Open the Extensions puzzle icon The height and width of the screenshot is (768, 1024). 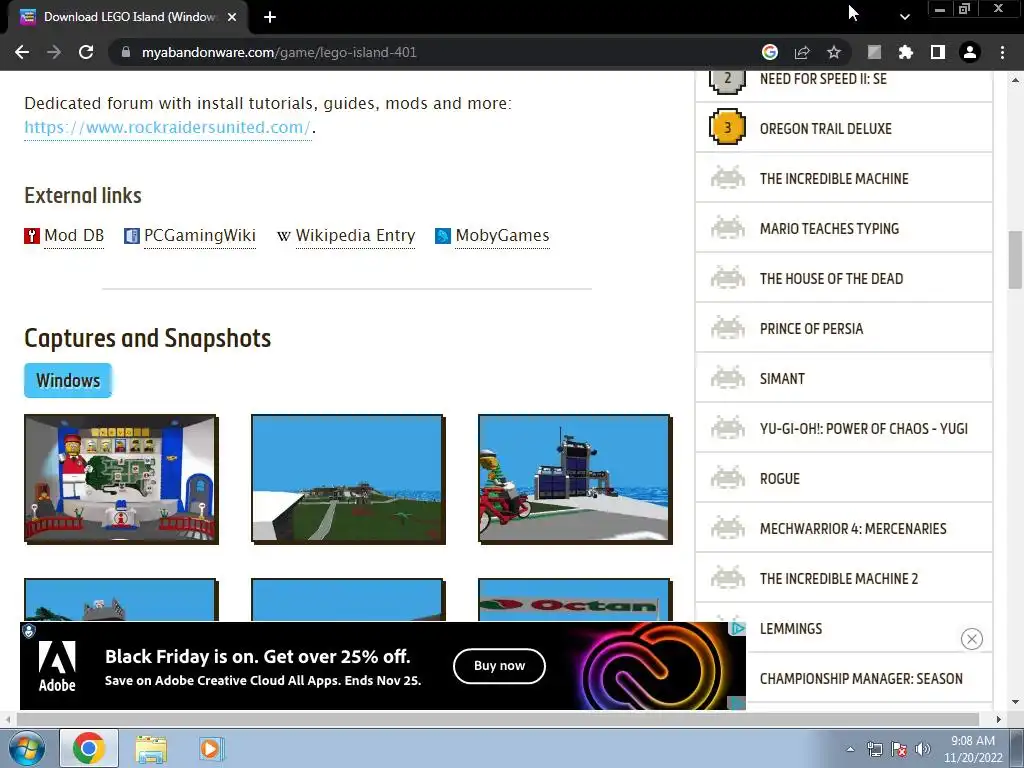[x=905, y=52]
